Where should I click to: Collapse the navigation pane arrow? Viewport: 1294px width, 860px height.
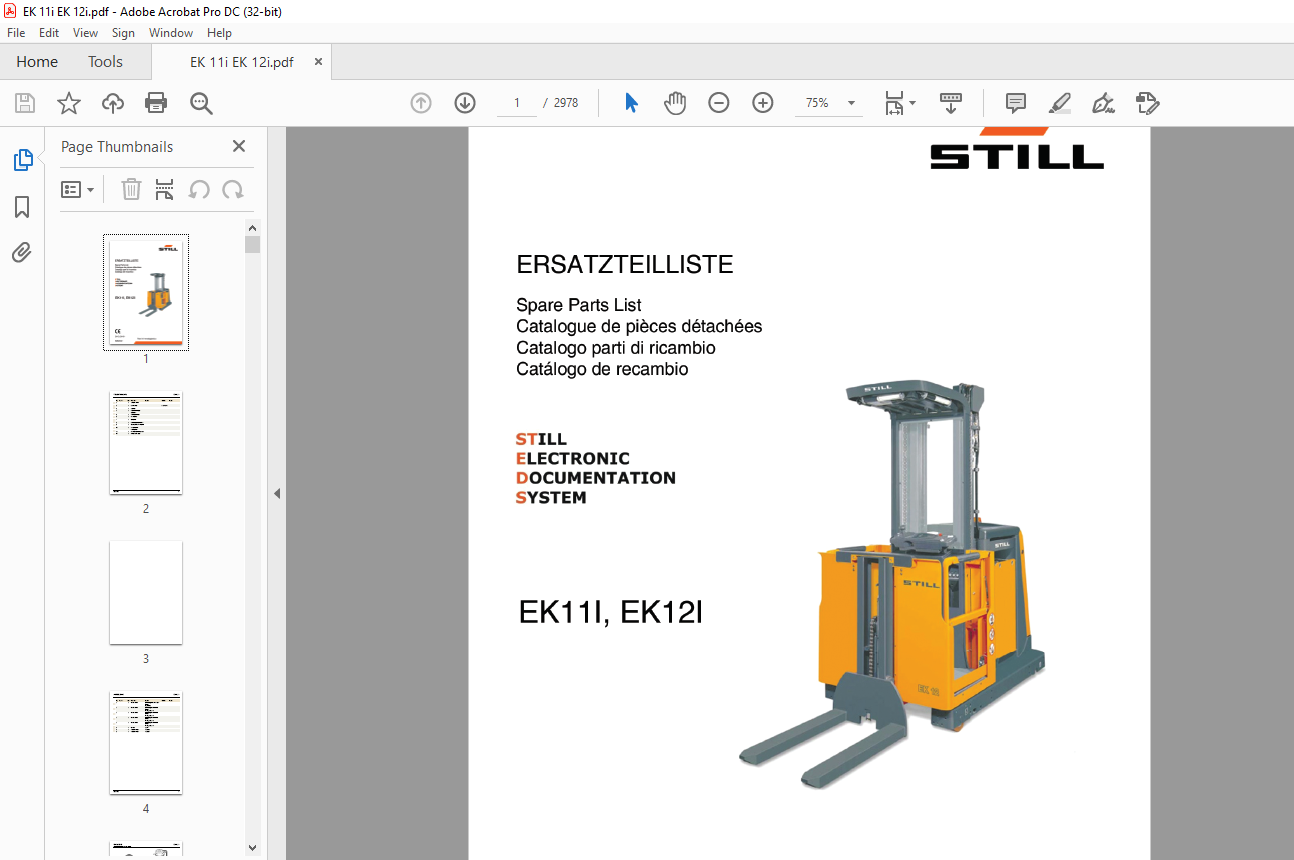pos(277,493)
